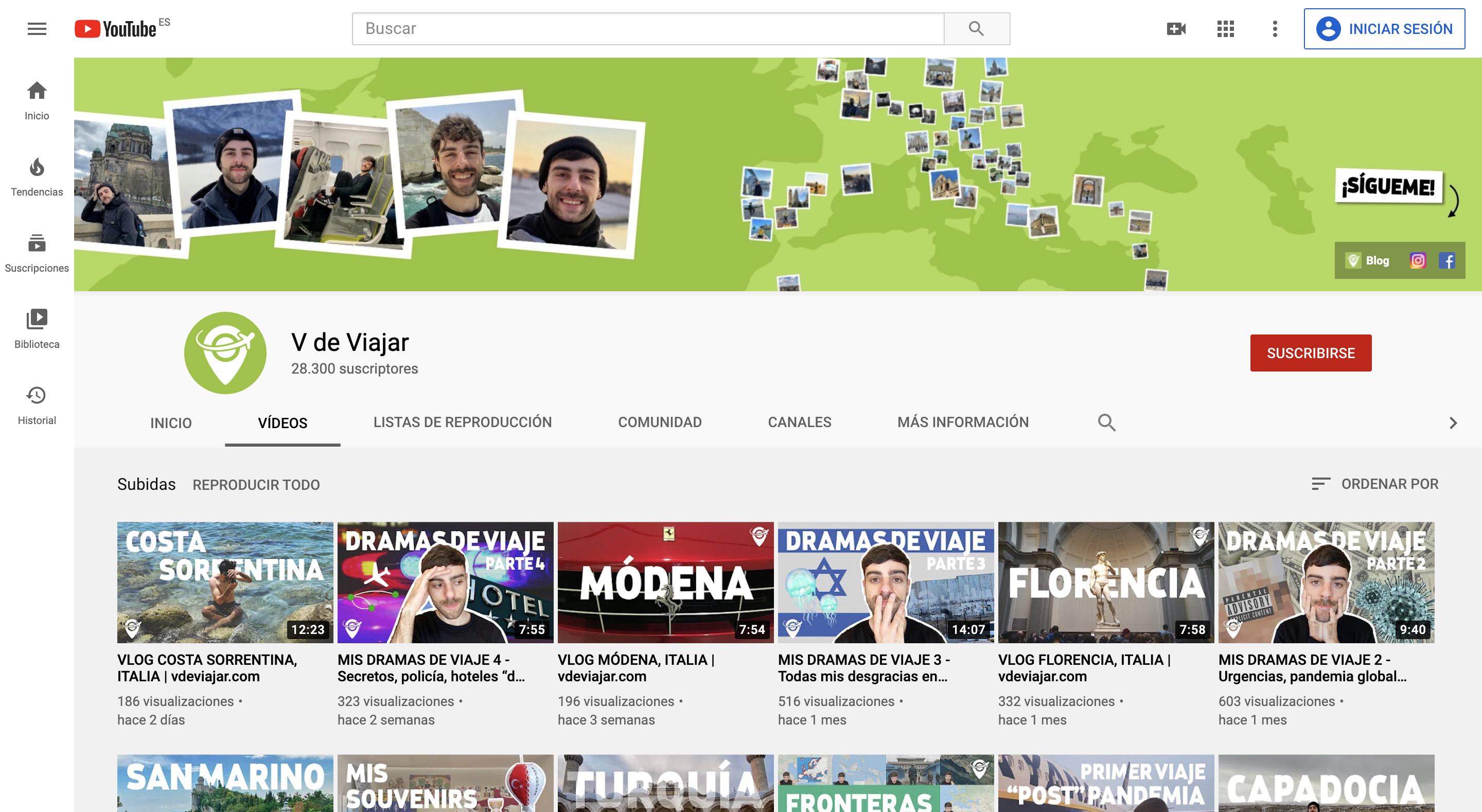This screenshot has width=1482, height=812.
Task: Click the Instagram icon in banner
Action: [1418, 261]
